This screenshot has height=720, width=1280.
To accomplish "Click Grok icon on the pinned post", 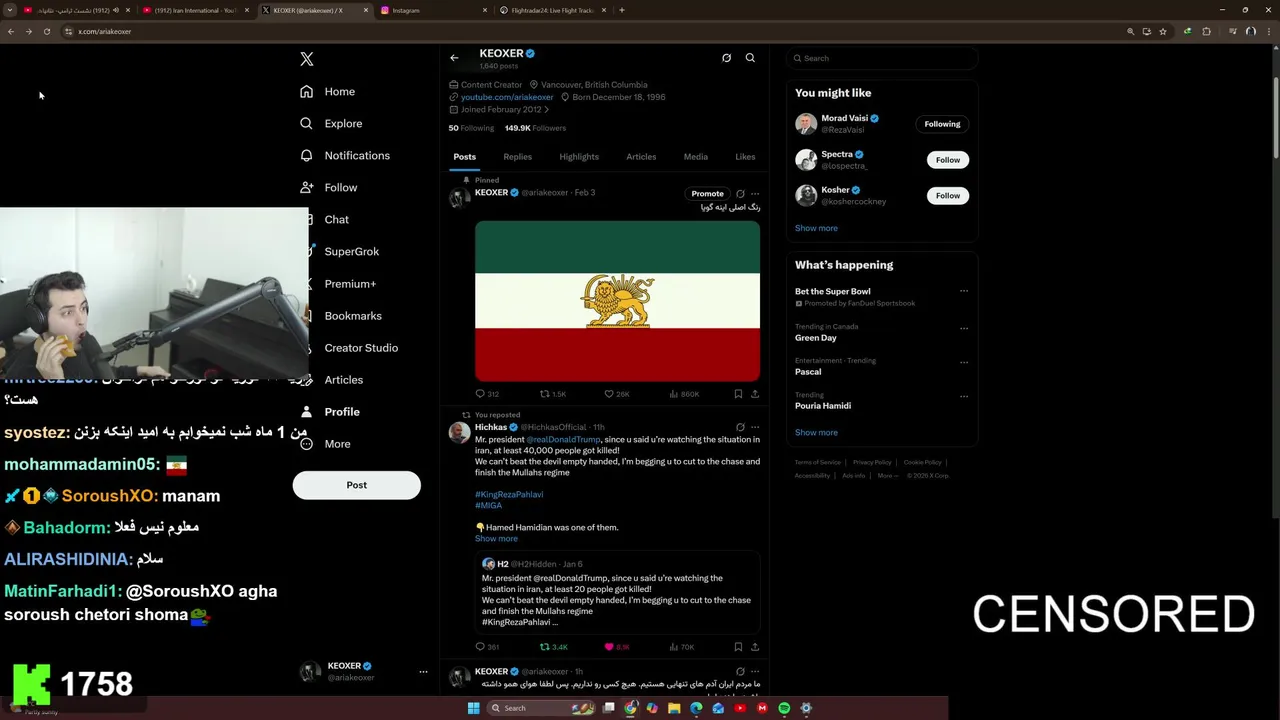I will pos(740,194).
